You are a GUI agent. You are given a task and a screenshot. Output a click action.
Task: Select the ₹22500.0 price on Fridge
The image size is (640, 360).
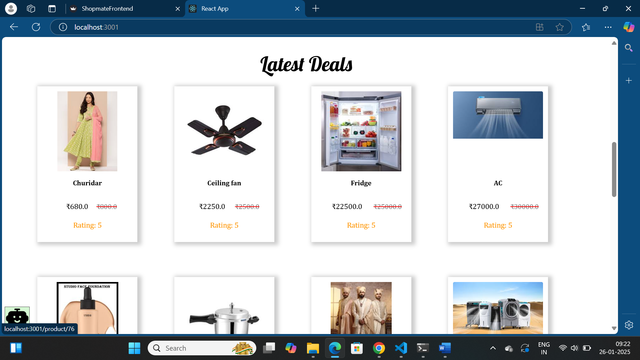click(347, 207)
